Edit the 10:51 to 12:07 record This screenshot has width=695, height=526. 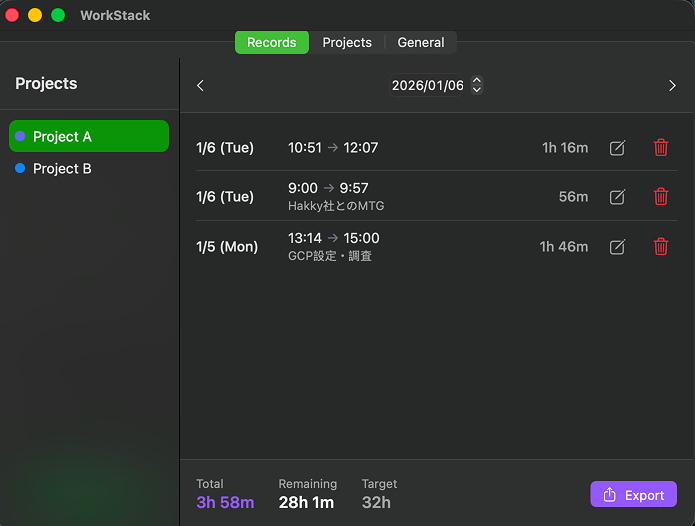point(617,148)
